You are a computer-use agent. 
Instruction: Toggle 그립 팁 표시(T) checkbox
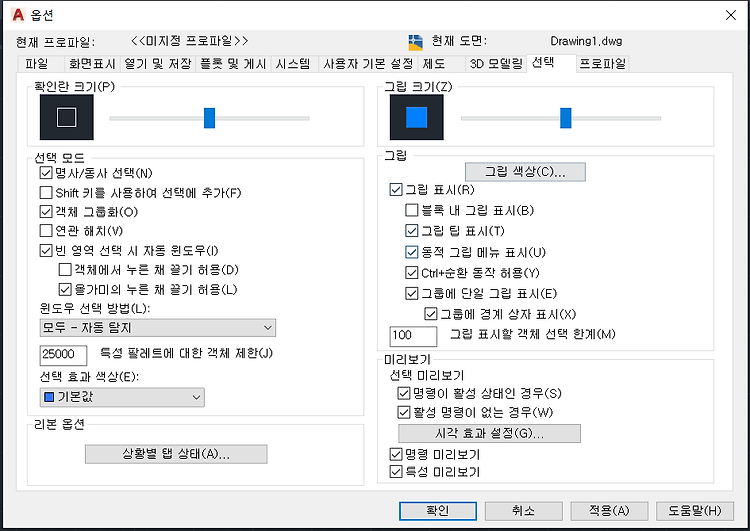point(411,231)
